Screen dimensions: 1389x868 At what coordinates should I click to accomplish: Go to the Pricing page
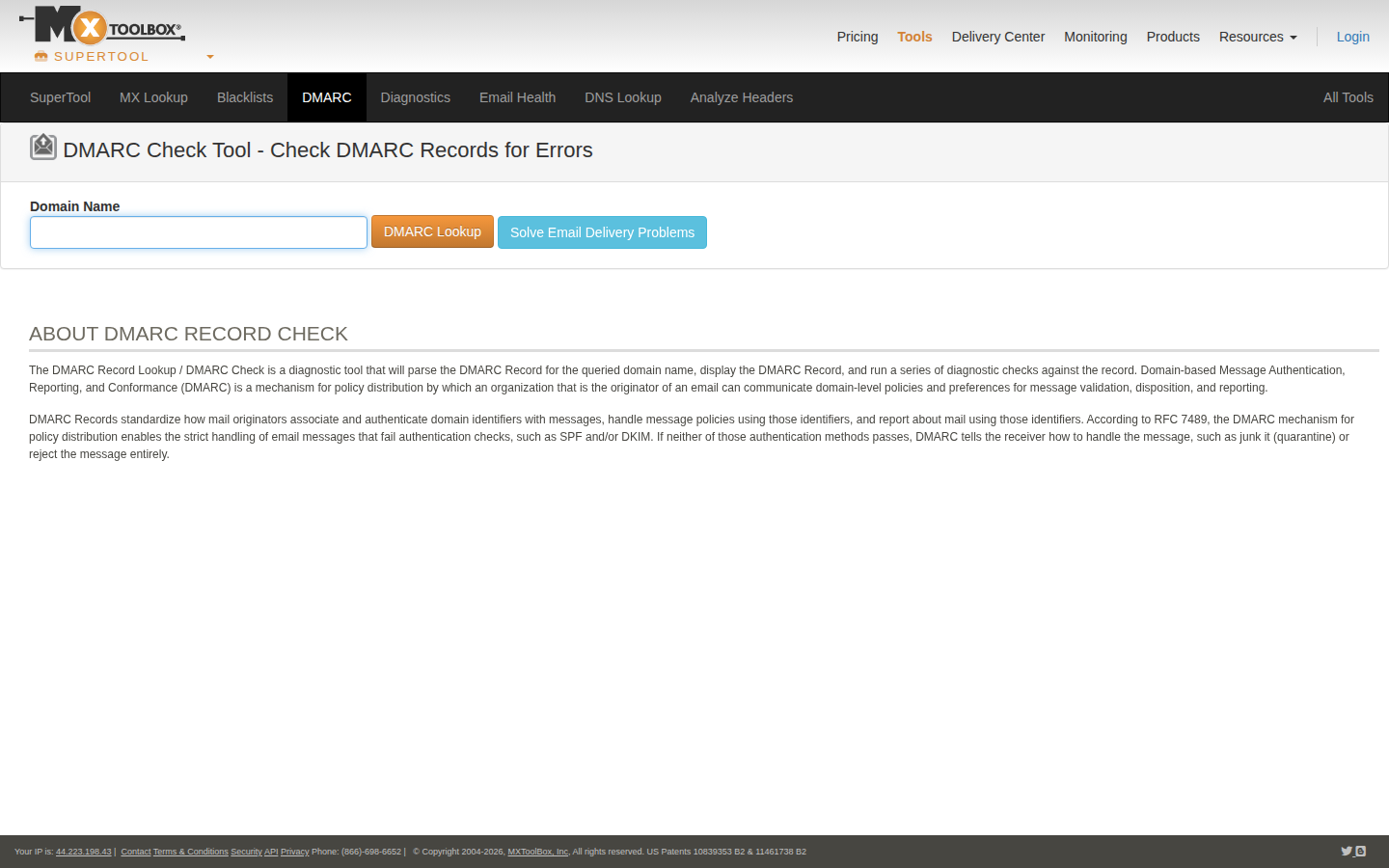[858, 37]
